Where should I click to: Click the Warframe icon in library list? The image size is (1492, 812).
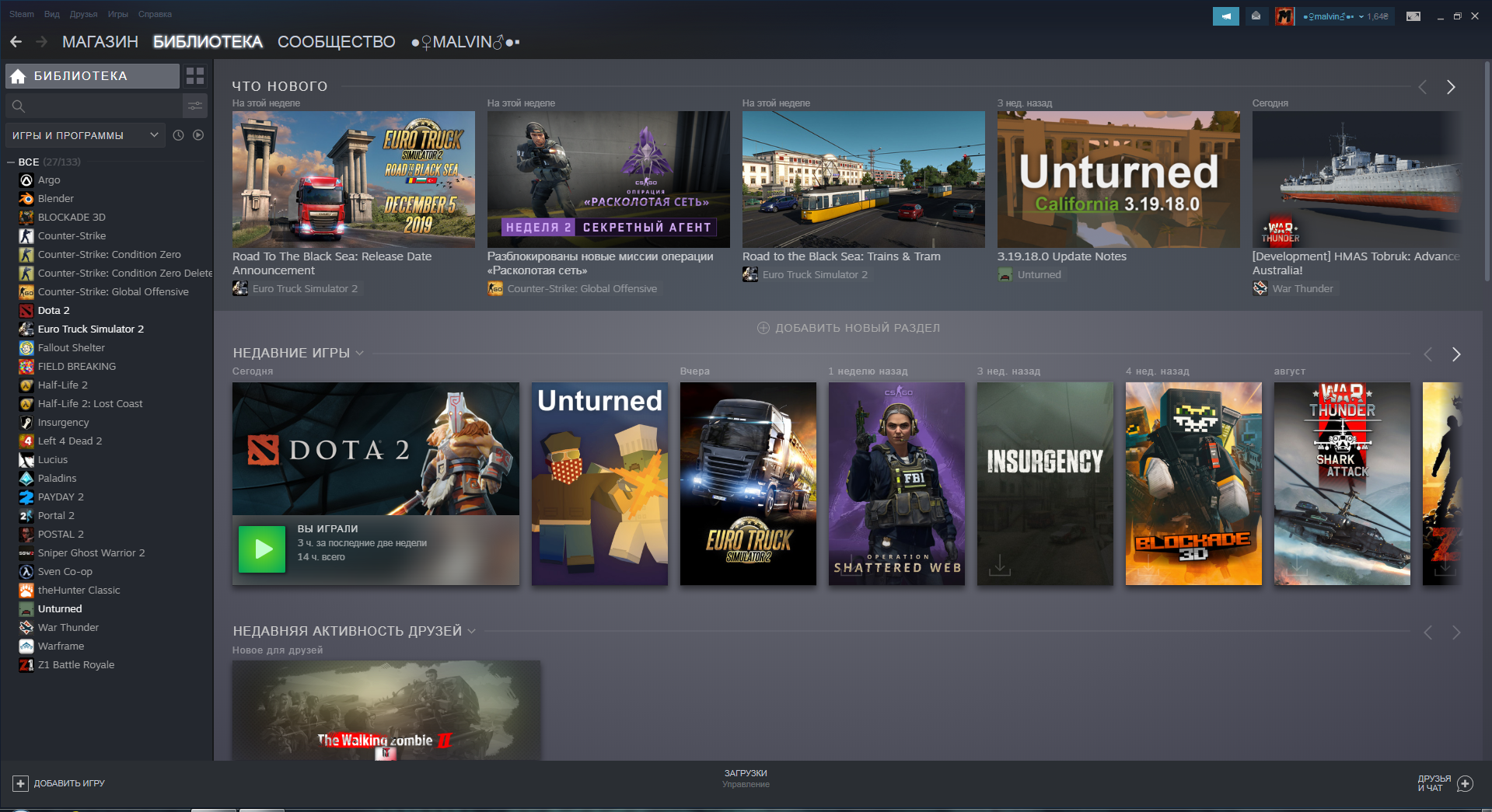[26, 646]
